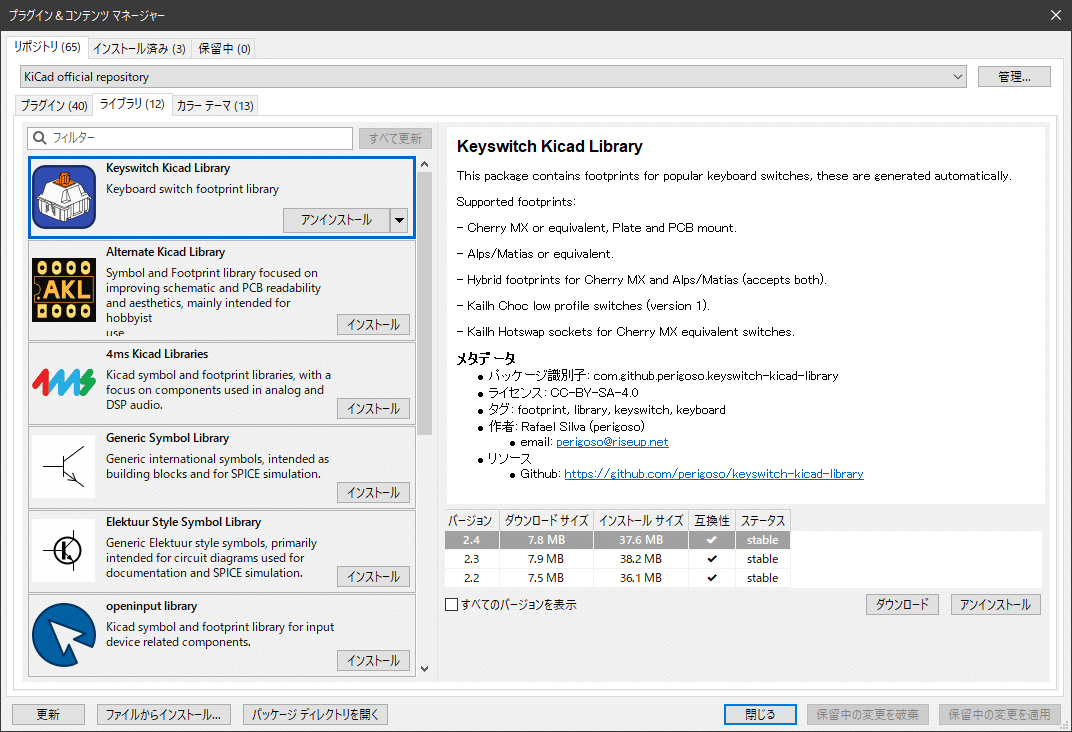This screenshot has width=1072, height=732.
Task: Install the openinput library
Action: (373, 661)
